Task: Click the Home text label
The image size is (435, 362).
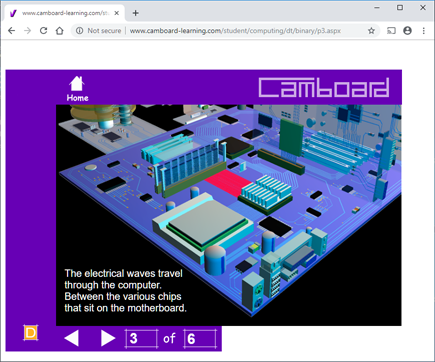Action: tap(77, 98)
